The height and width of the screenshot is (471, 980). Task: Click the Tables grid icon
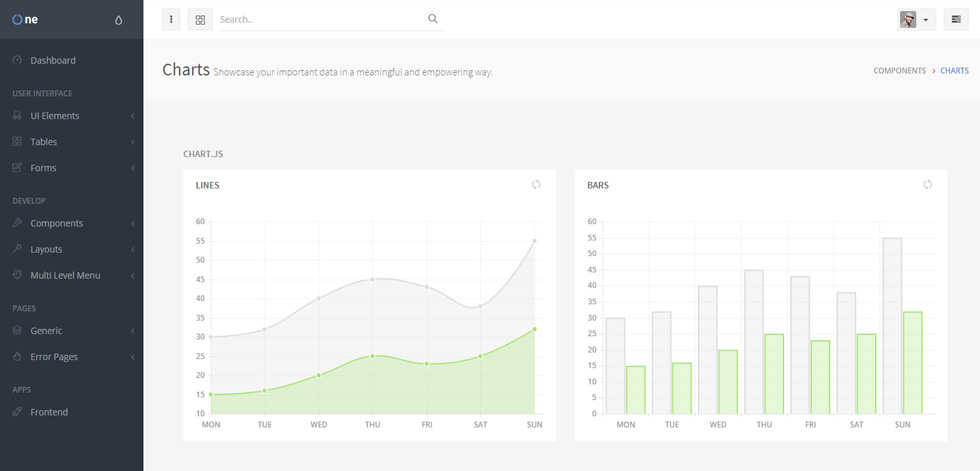tap(18, 142)
